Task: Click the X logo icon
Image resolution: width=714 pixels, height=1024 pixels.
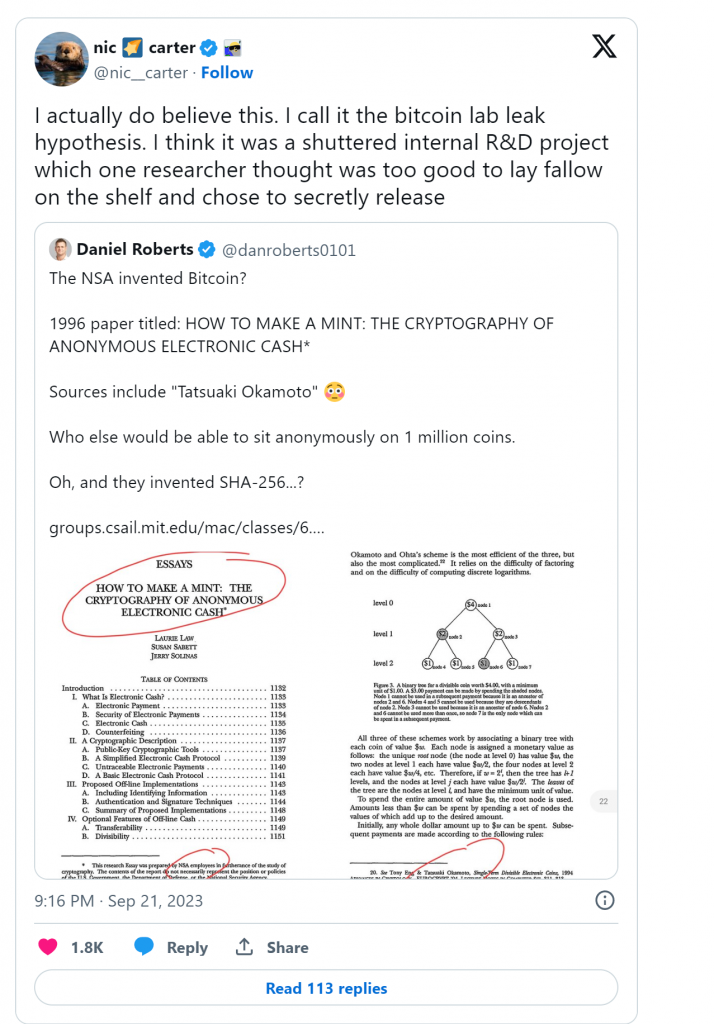Action: pyautogui.click(x=604, y=46)
